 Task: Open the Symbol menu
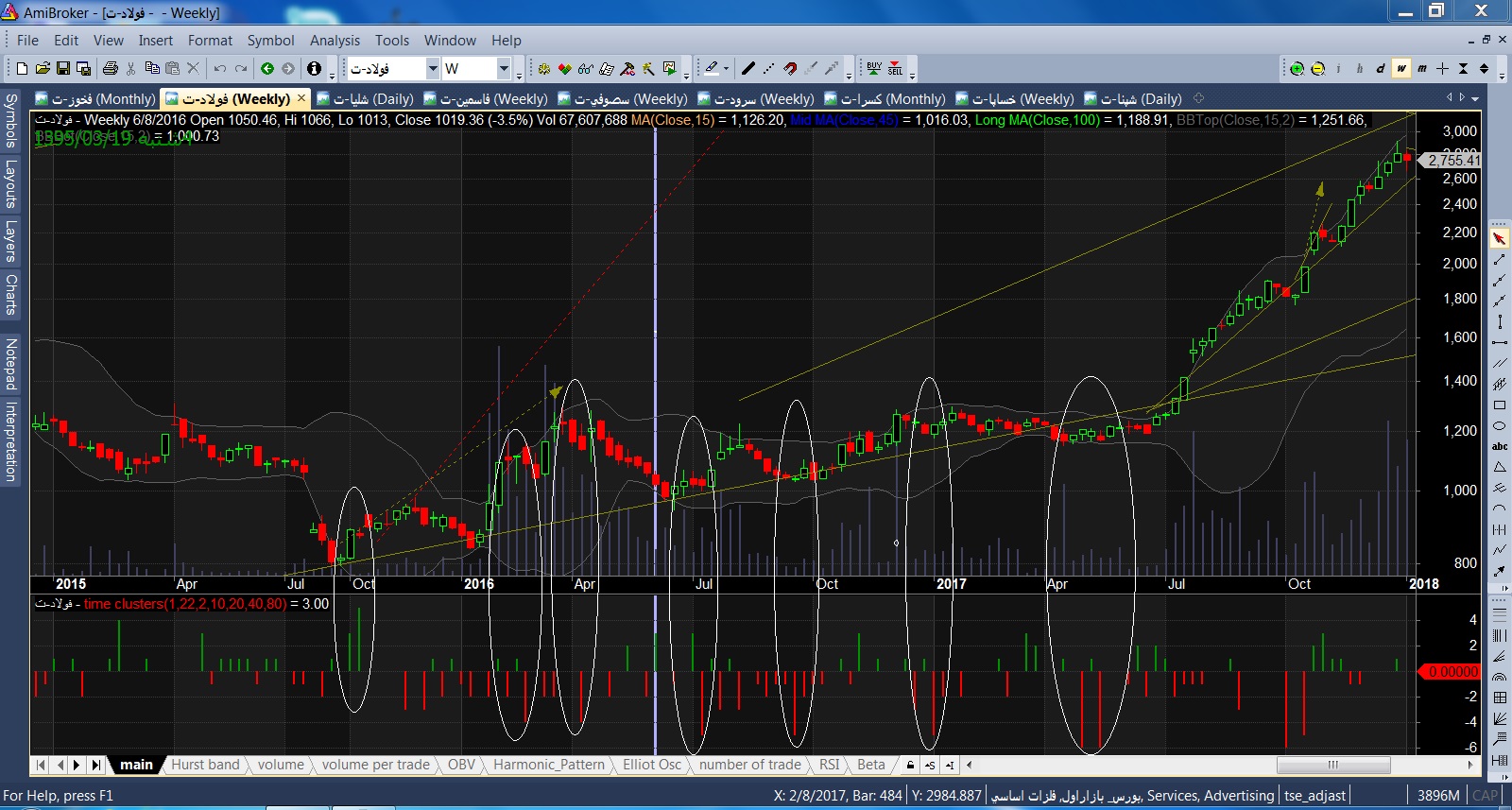[271, 41]
